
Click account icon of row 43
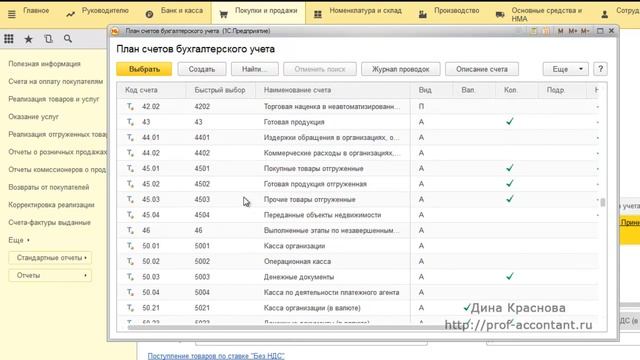coord(130,122)
